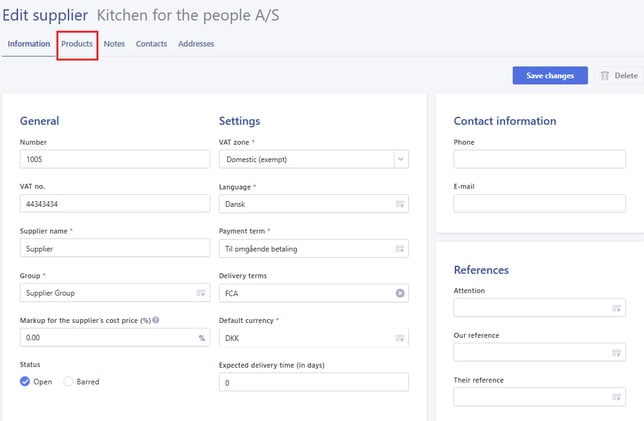Click into the Phone input field

coord(539,159)
